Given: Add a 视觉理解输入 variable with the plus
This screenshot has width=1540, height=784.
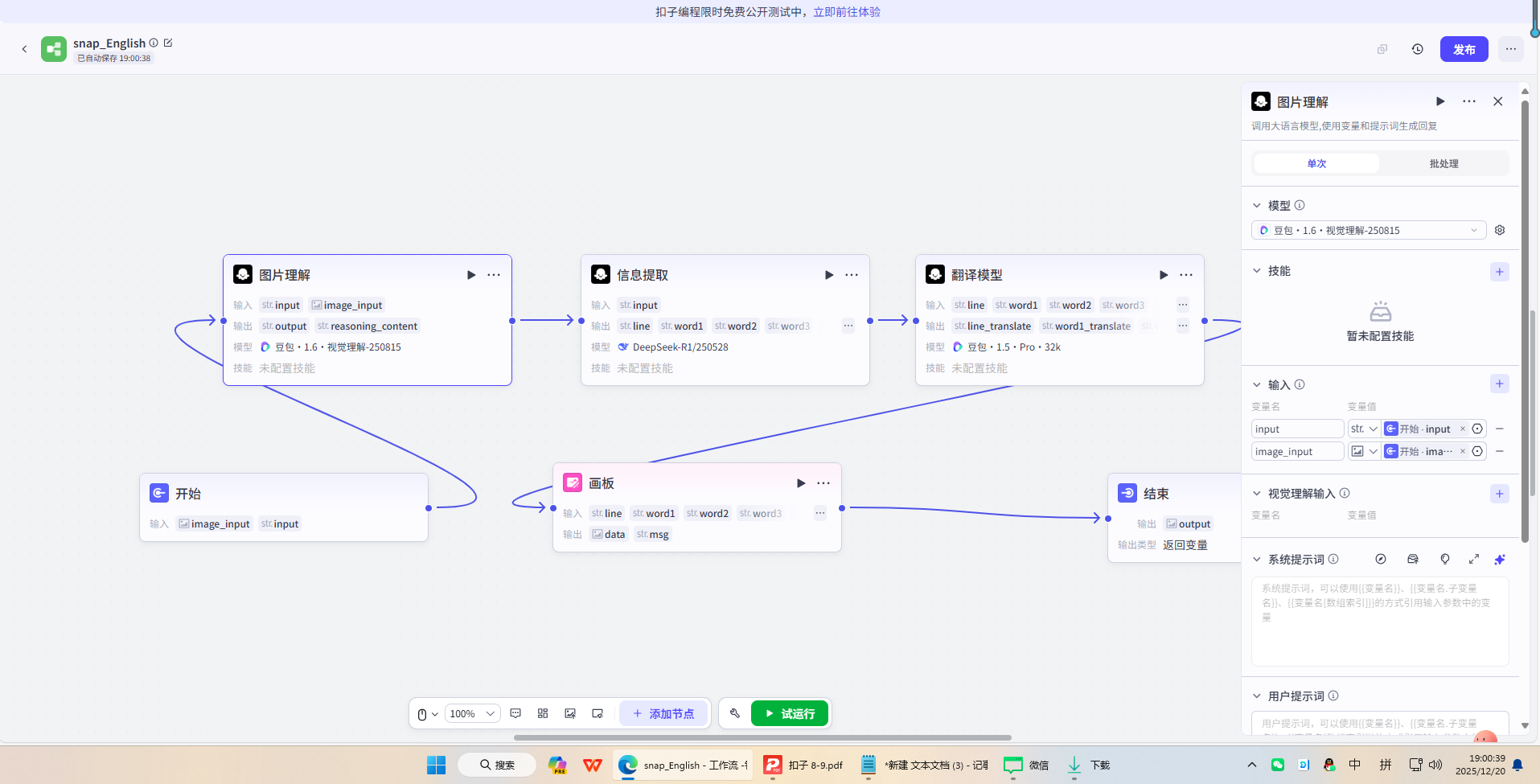Looking at the screenshot, I should (x=1500, y=494).
